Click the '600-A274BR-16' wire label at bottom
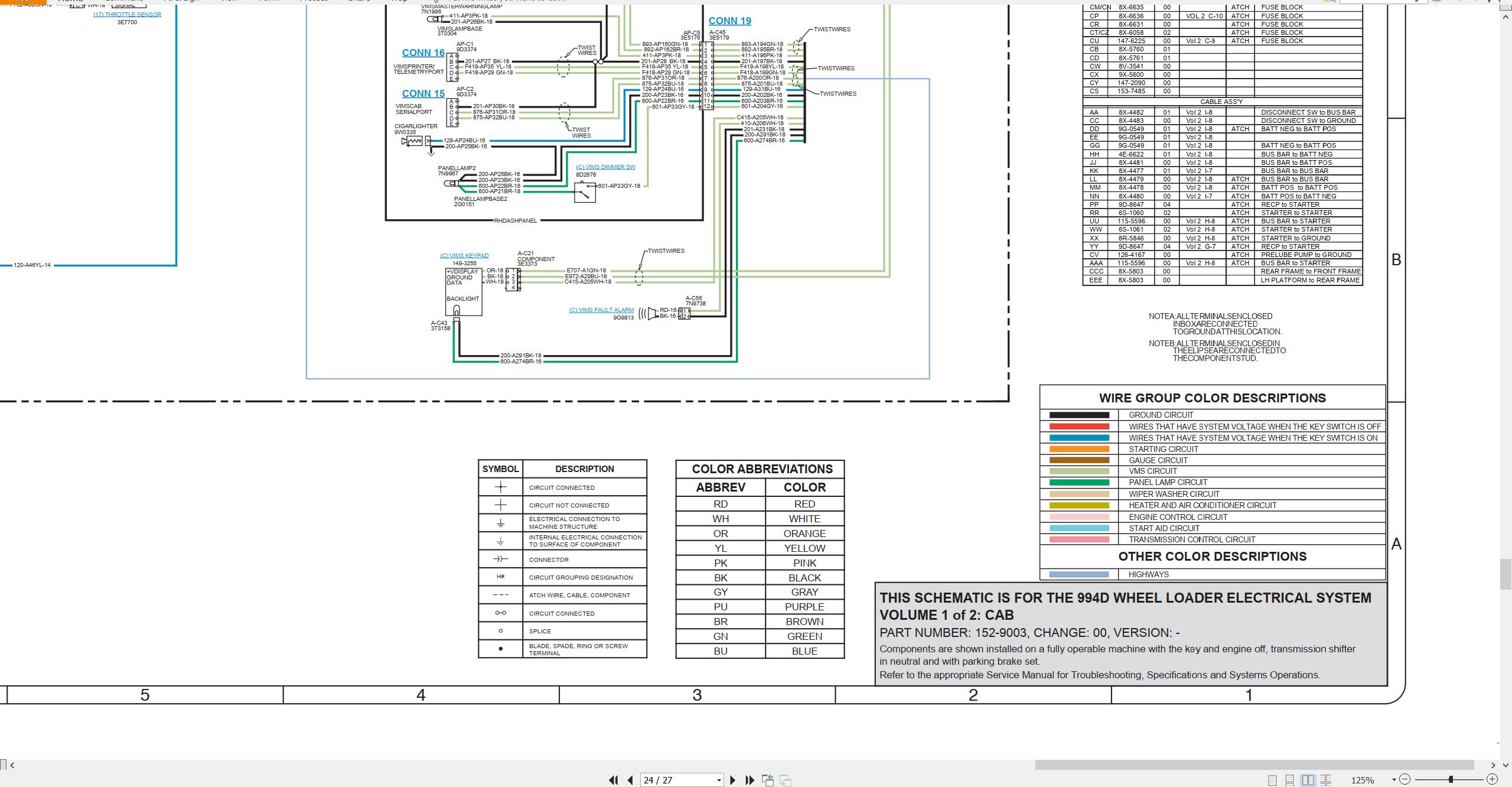 click(x=520, y=361)
